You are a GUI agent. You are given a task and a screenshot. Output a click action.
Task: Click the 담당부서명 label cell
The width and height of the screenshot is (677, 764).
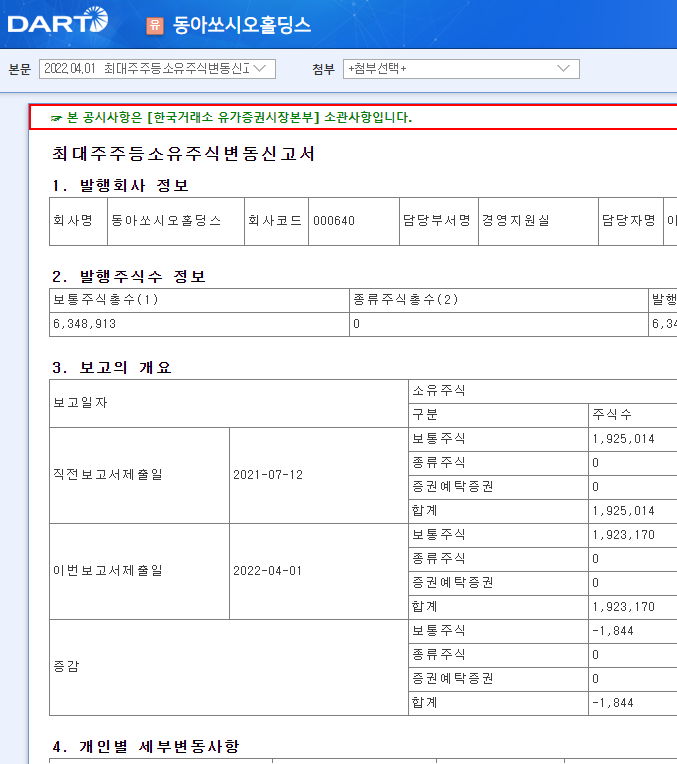click(x=439, y=221)
